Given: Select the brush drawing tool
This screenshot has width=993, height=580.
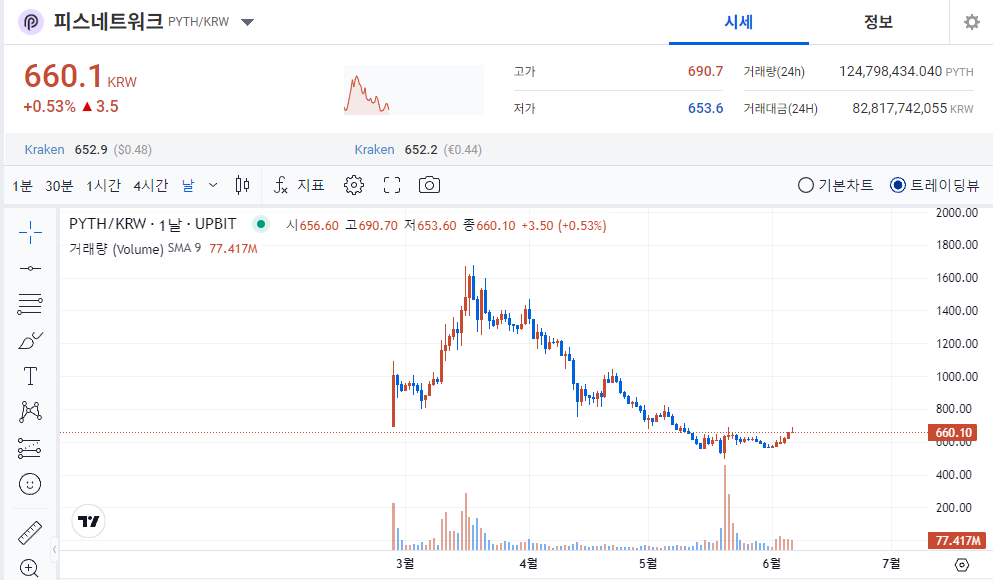Looking at the screenshot, I should click(30, 341).
